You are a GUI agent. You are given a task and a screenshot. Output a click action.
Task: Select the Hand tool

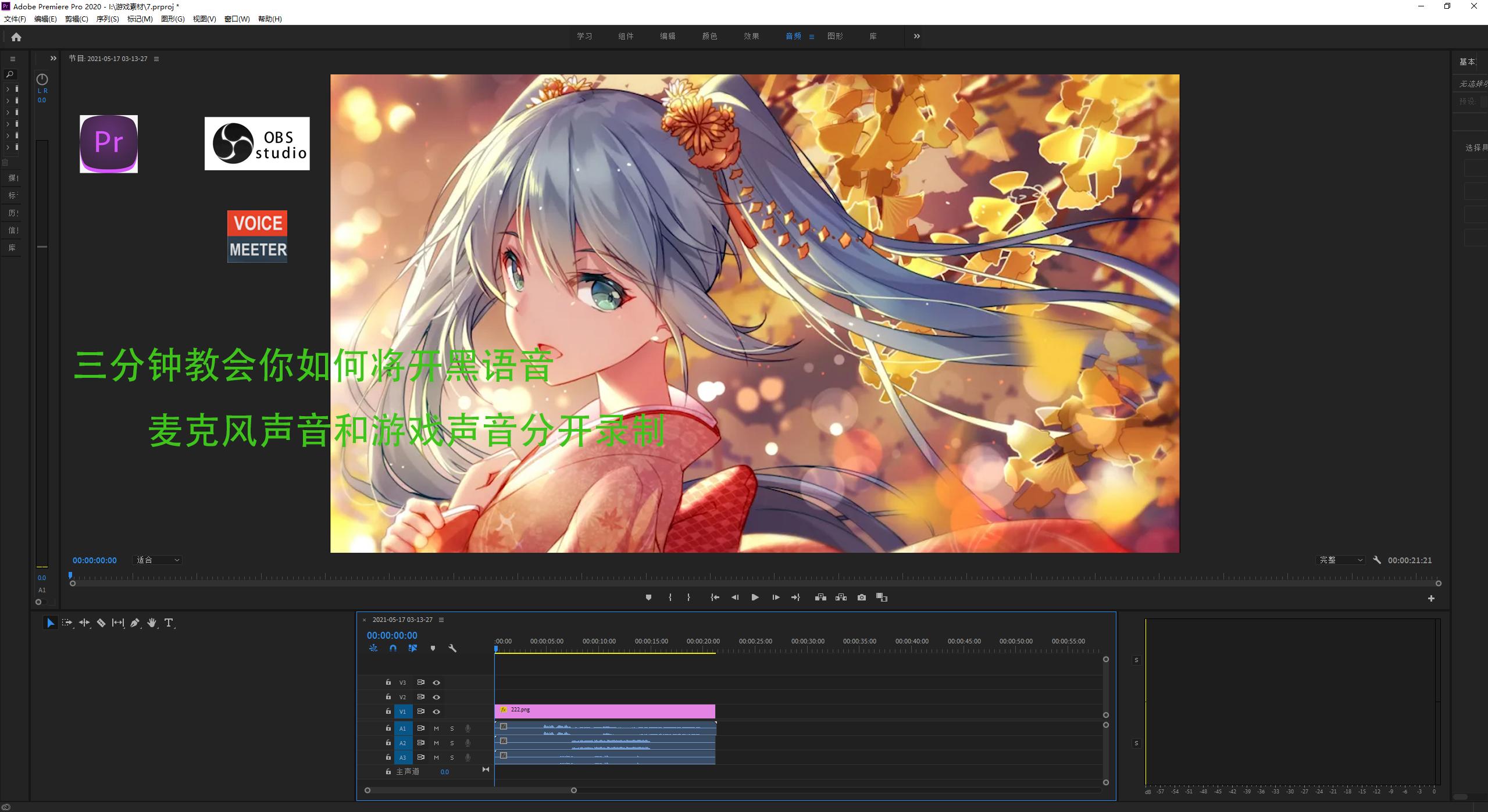coord(152,623)
